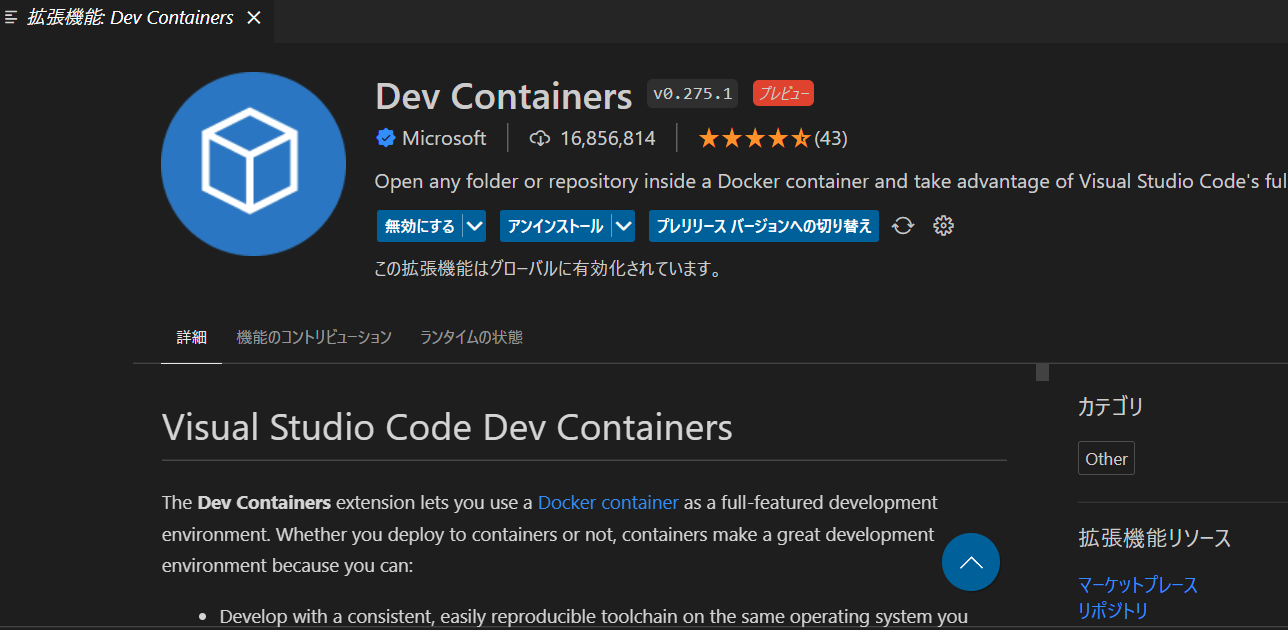Click the Other category tag

(1106, 459)
